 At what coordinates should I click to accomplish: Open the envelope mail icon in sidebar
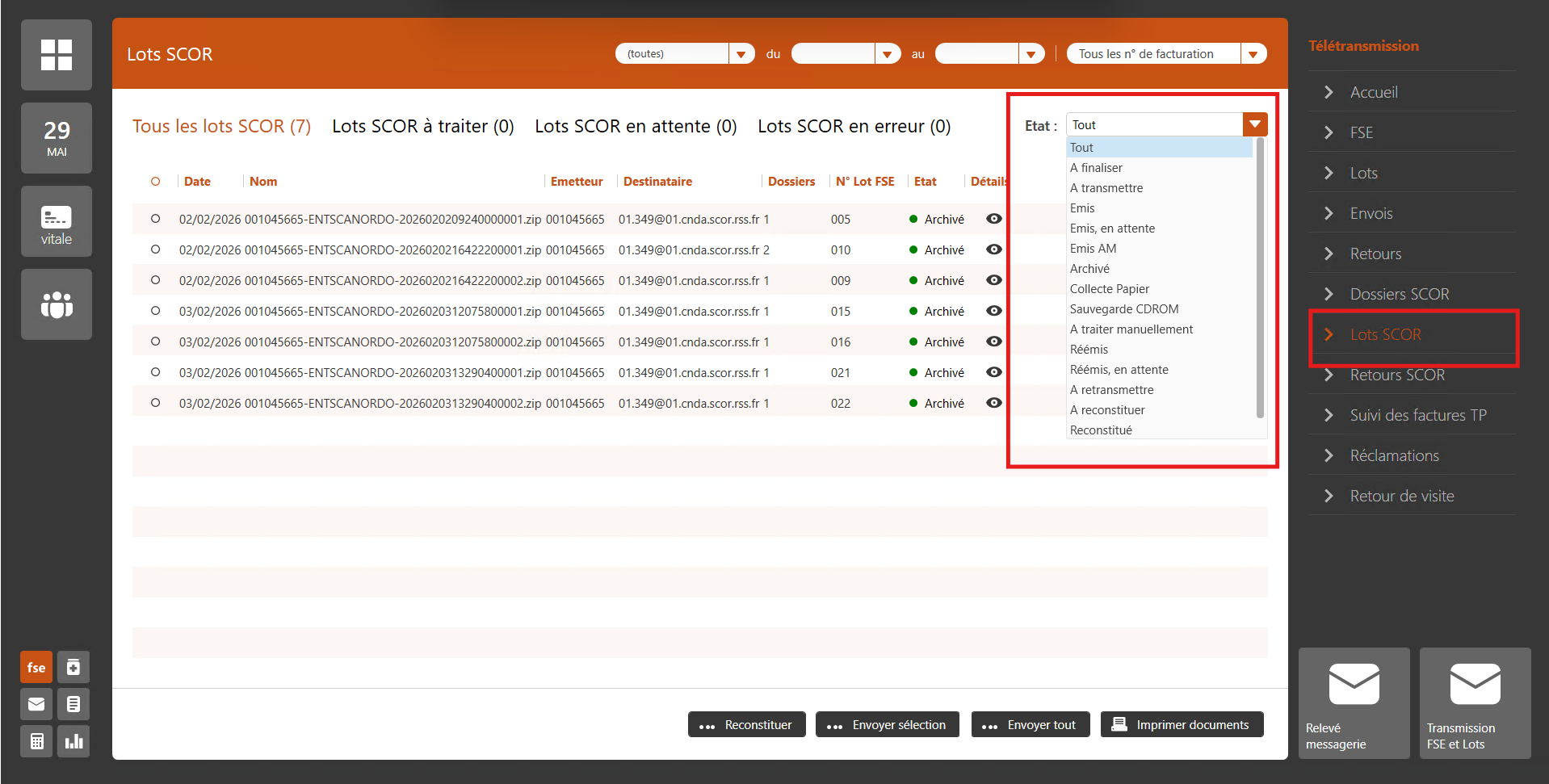[x=36, y=704]
